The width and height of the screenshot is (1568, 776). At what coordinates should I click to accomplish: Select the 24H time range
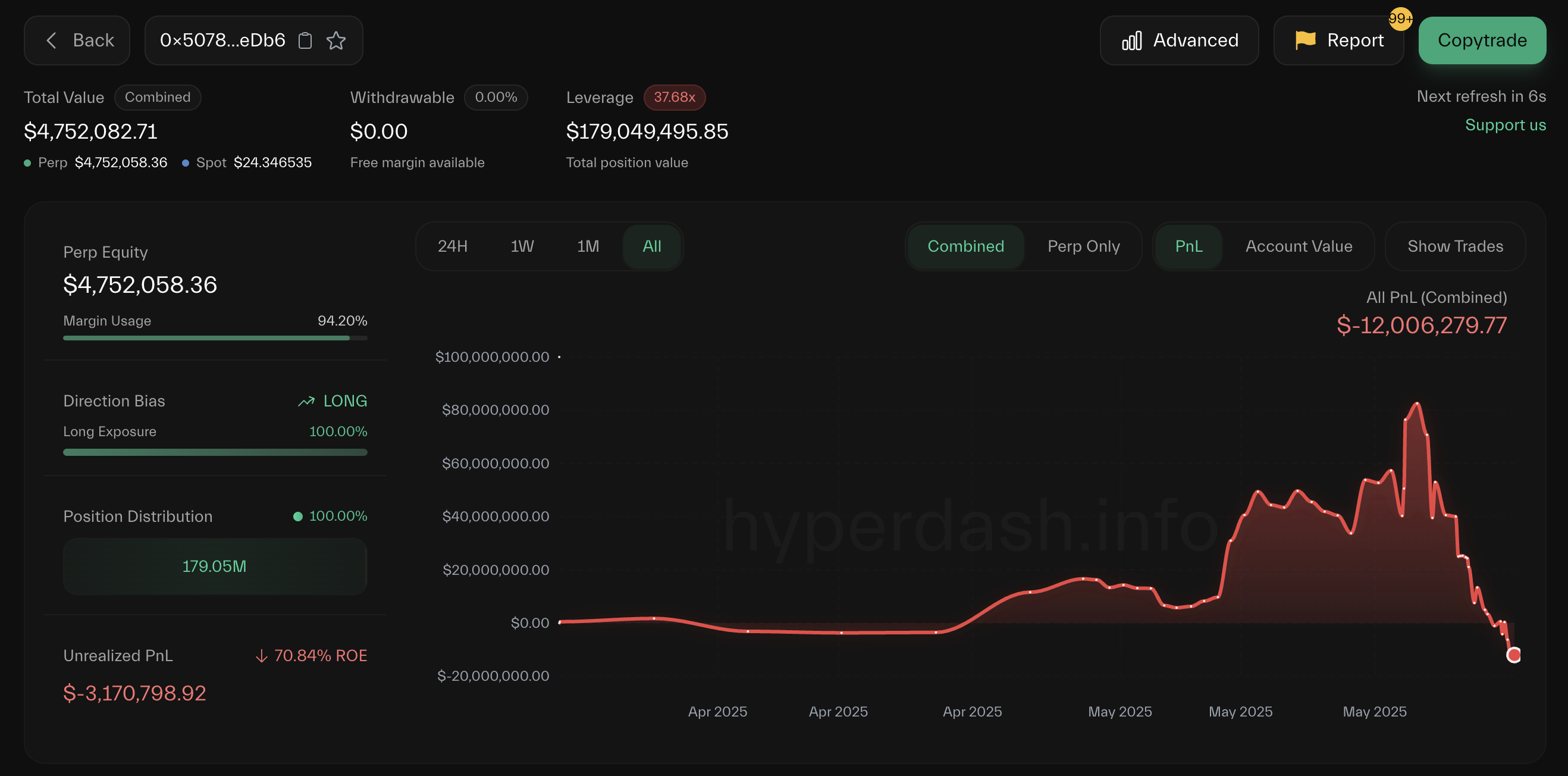click(x=452, y=246)
